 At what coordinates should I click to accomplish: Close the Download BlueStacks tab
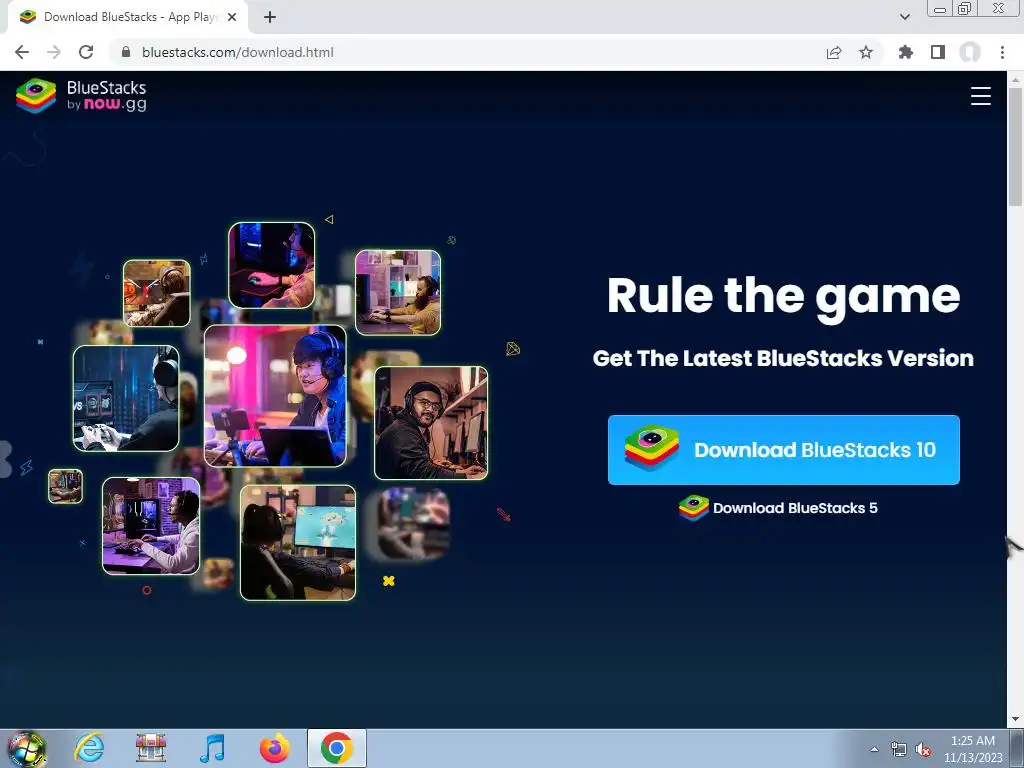pos(232,17)
